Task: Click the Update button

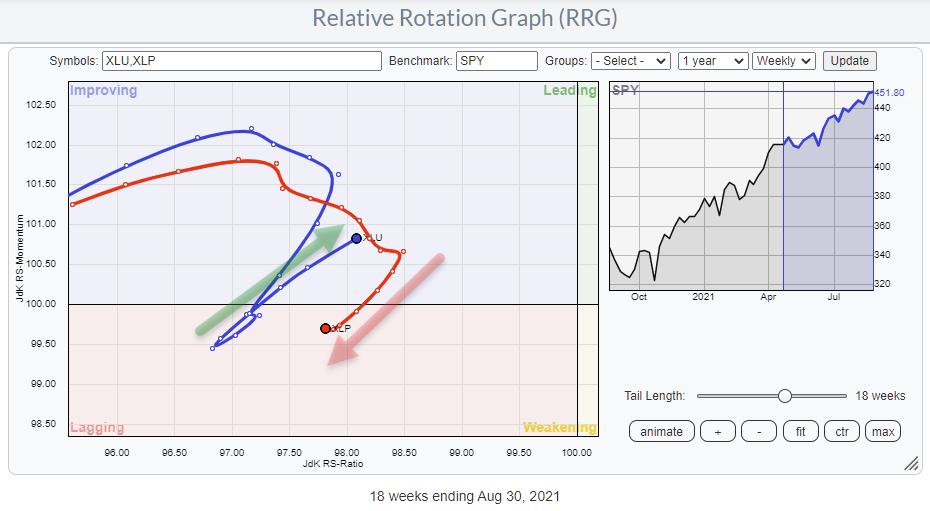Action: pos(850,61)
